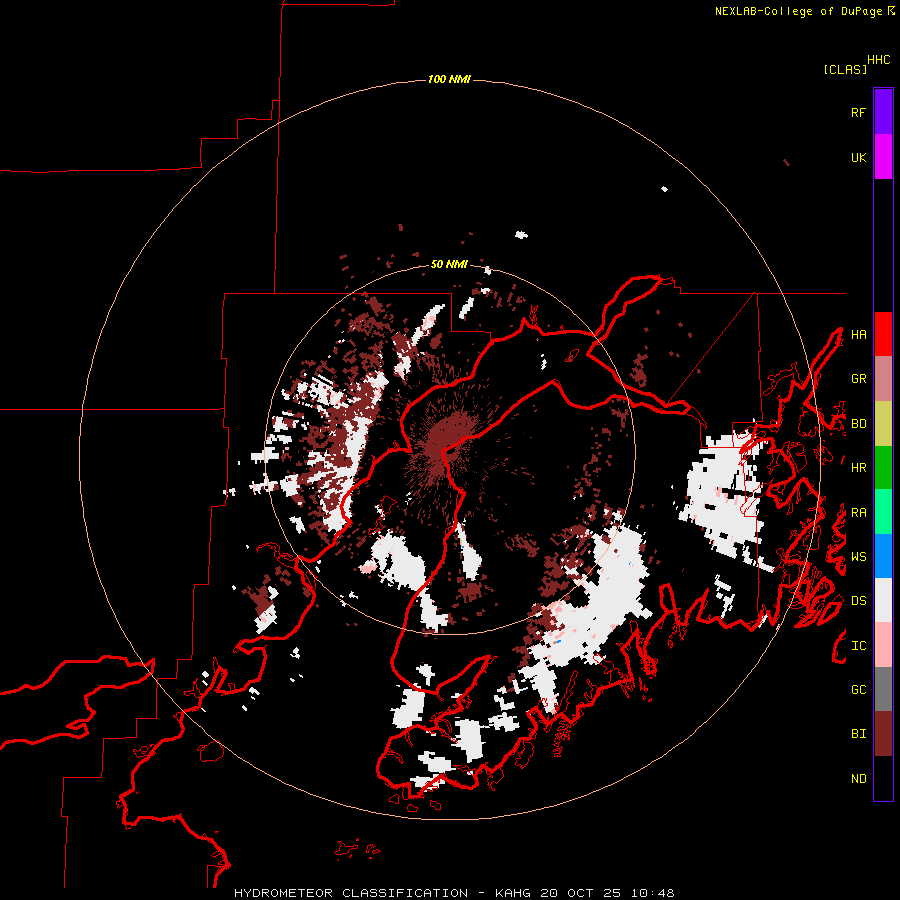Image resolution: width=900 pixels, height=900 pixels.
Task: Click the GR legend label
Action: pos(858,379)
